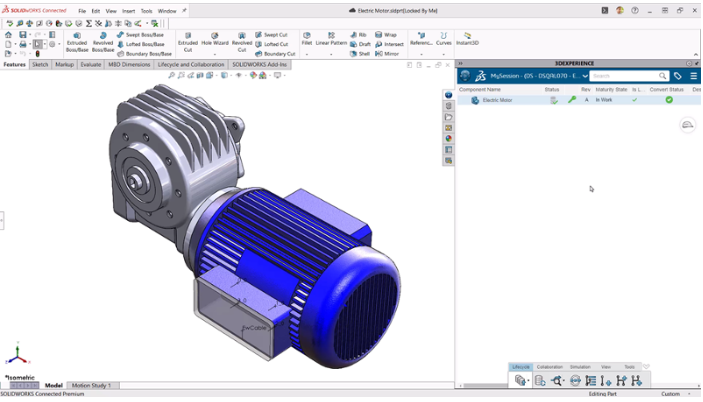Image resolution: width=703 pixels, height=402 pixels.
Task: Pin the SOLIDWORKS menu bar
Action: [184, 10]
